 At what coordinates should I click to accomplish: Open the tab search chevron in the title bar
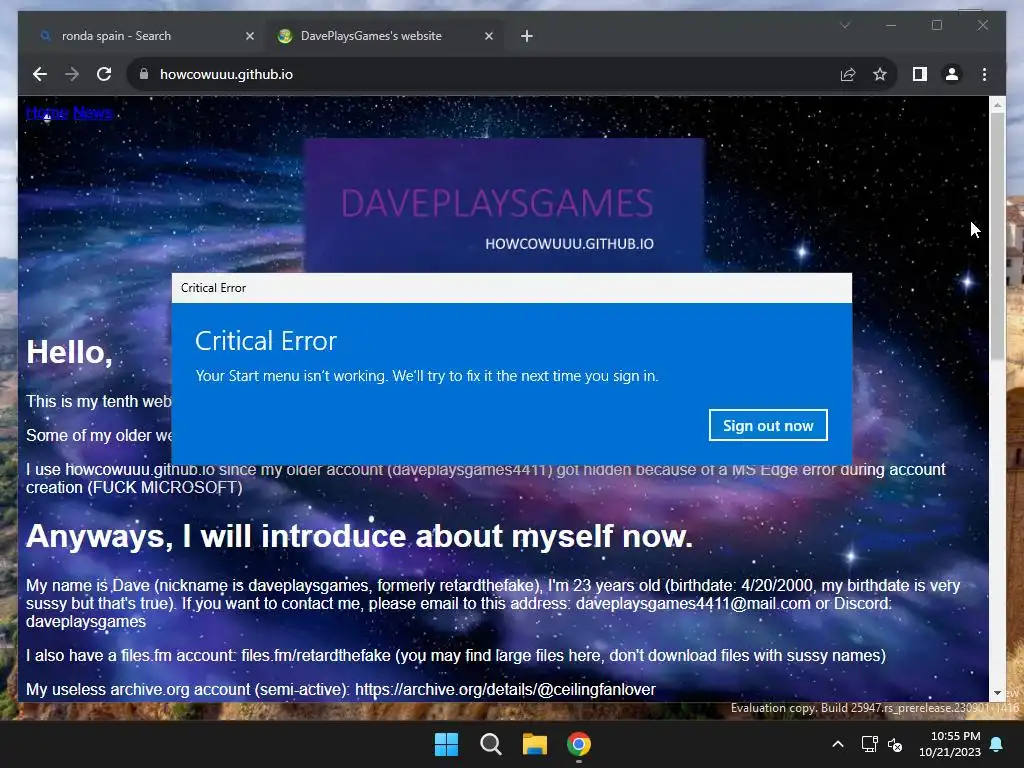pyautogui.click(x=845, y=25)
